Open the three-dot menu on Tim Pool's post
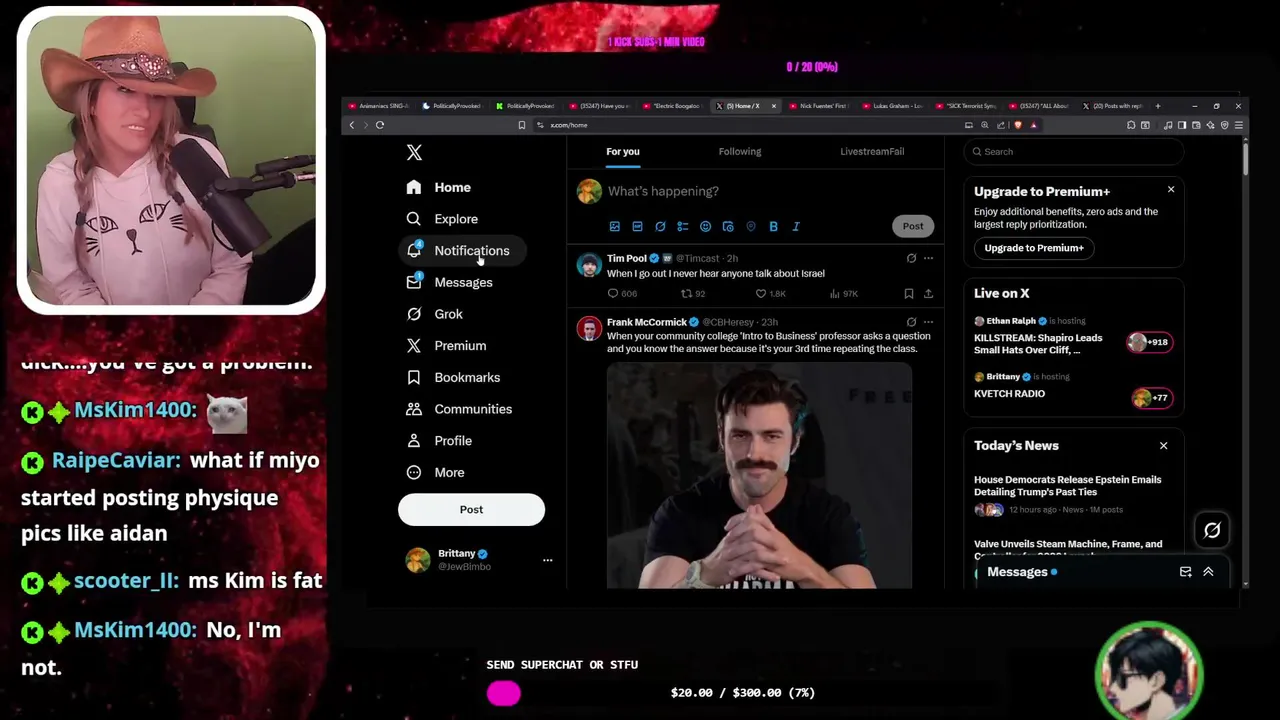This screenshot has height=720, width=1280. pyautogui.click(x=928, y=258)
